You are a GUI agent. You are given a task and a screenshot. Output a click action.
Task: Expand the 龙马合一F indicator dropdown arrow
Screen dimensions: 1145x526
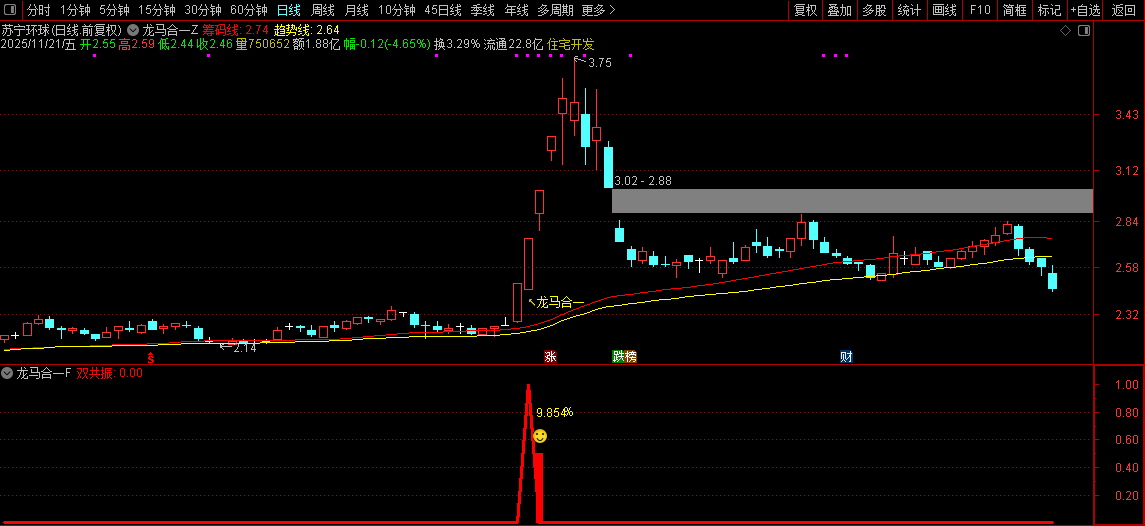click(x=7, y=373)
